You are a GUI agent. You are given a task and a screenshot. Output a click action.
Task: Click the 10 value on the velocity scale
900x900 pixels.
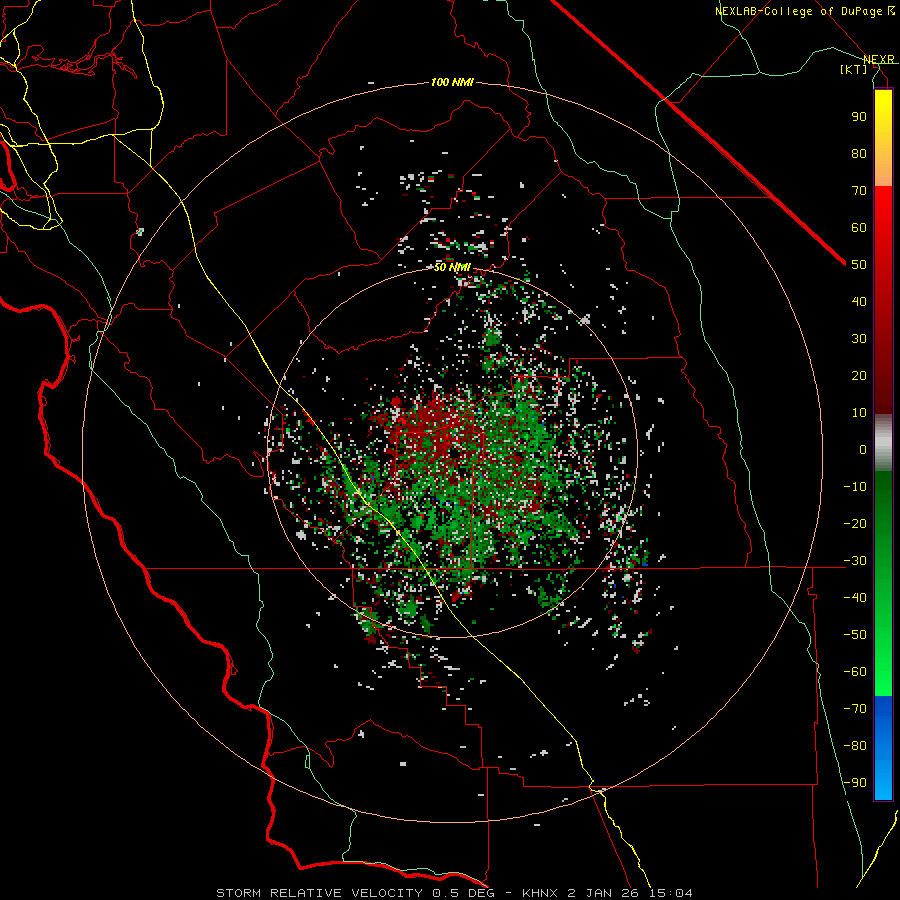coord(859,413)
